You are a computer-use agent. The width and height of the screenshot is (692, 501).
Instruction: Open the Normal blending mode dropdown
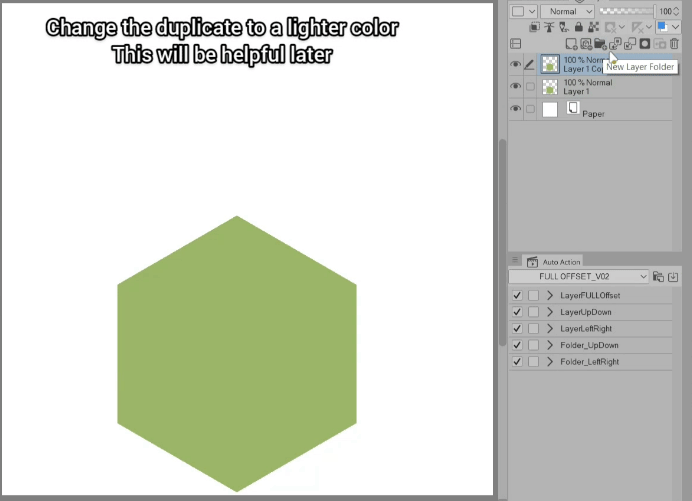(x=567, y=11)
